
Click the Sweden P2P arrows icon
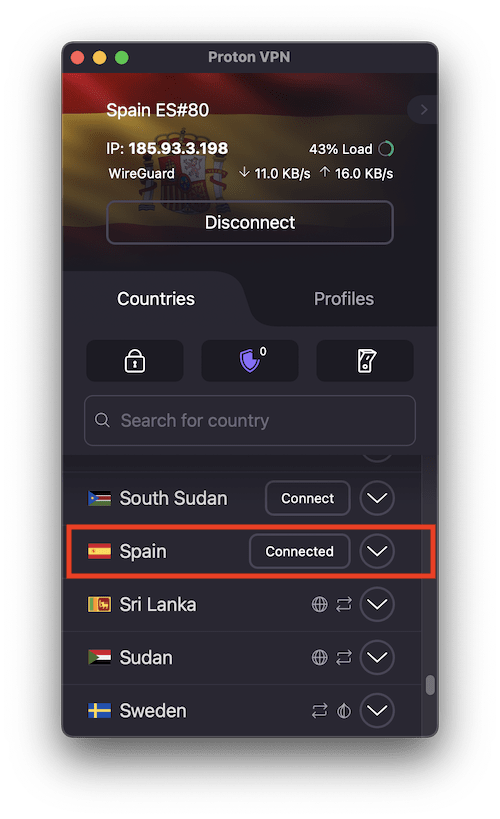(x=319, y=710)
